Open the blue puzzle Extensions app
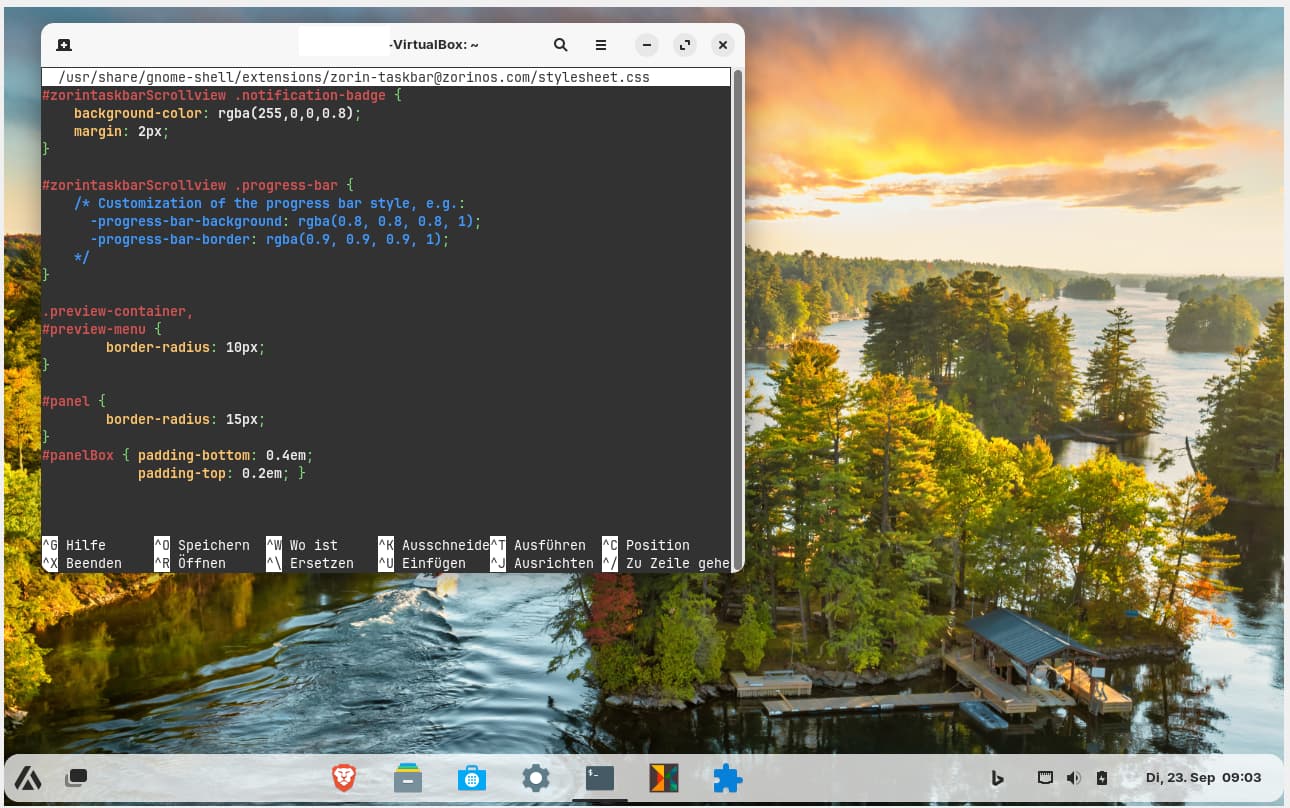 click(727, 777)
